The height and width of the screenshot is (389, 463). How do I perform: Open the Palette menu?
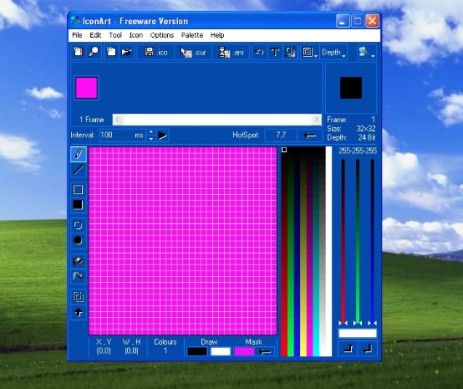pyautogui.click(x=192, y=35)
